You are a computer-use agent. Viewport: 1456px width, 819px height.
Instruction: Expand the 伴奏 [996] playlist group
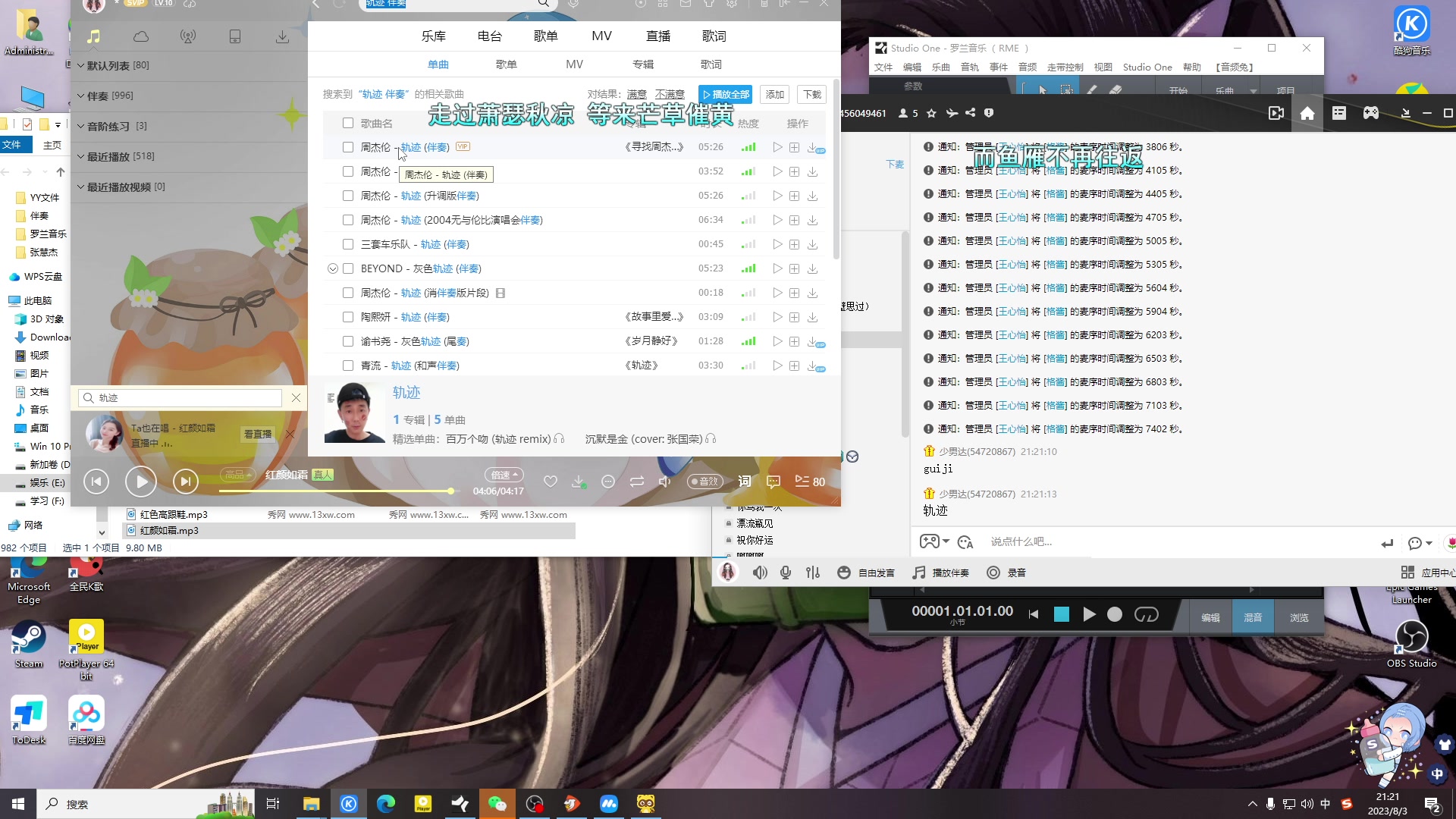point(81,96)
